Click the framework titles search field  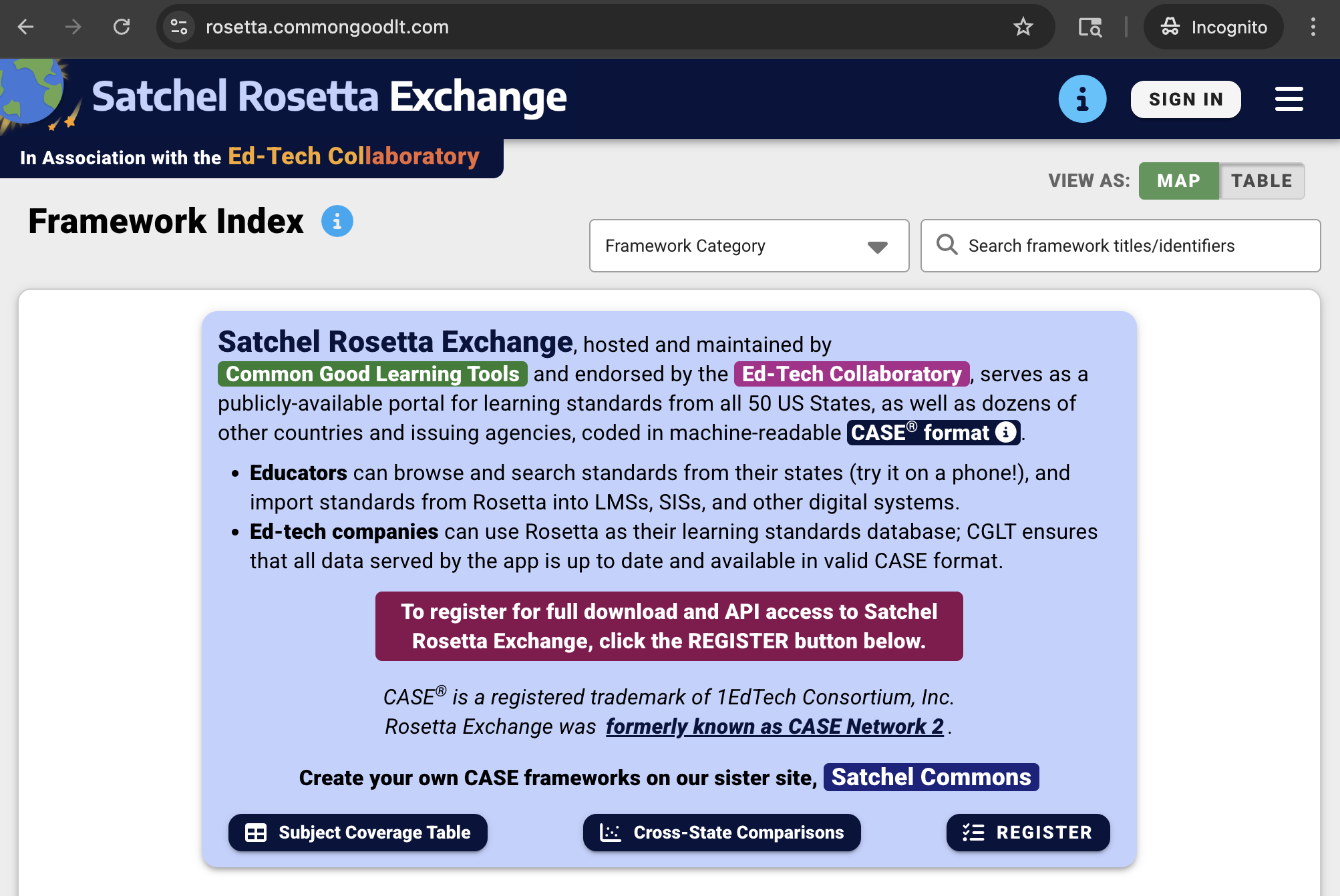1120,246
